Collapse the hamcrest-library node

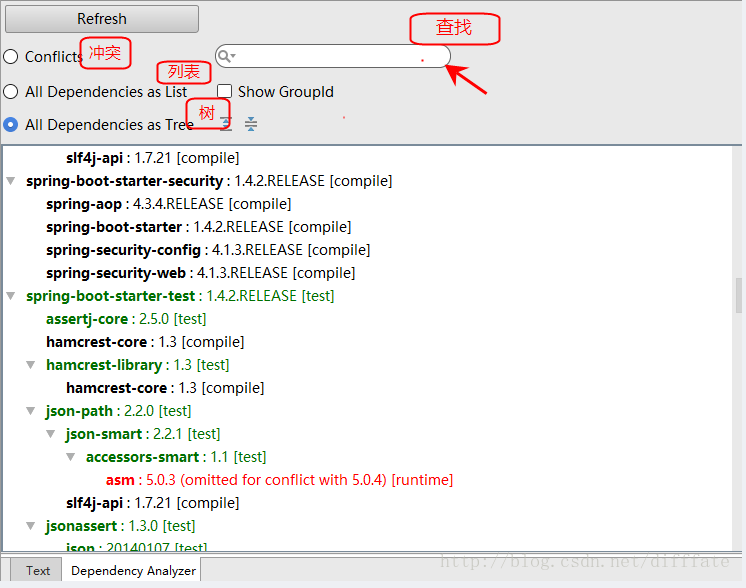[31, 365]
